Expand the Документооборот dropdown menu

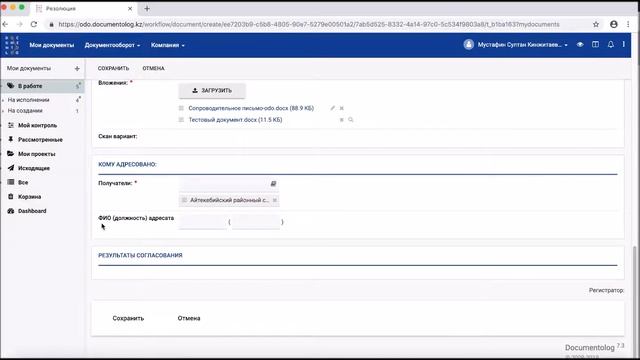(112, 45)
